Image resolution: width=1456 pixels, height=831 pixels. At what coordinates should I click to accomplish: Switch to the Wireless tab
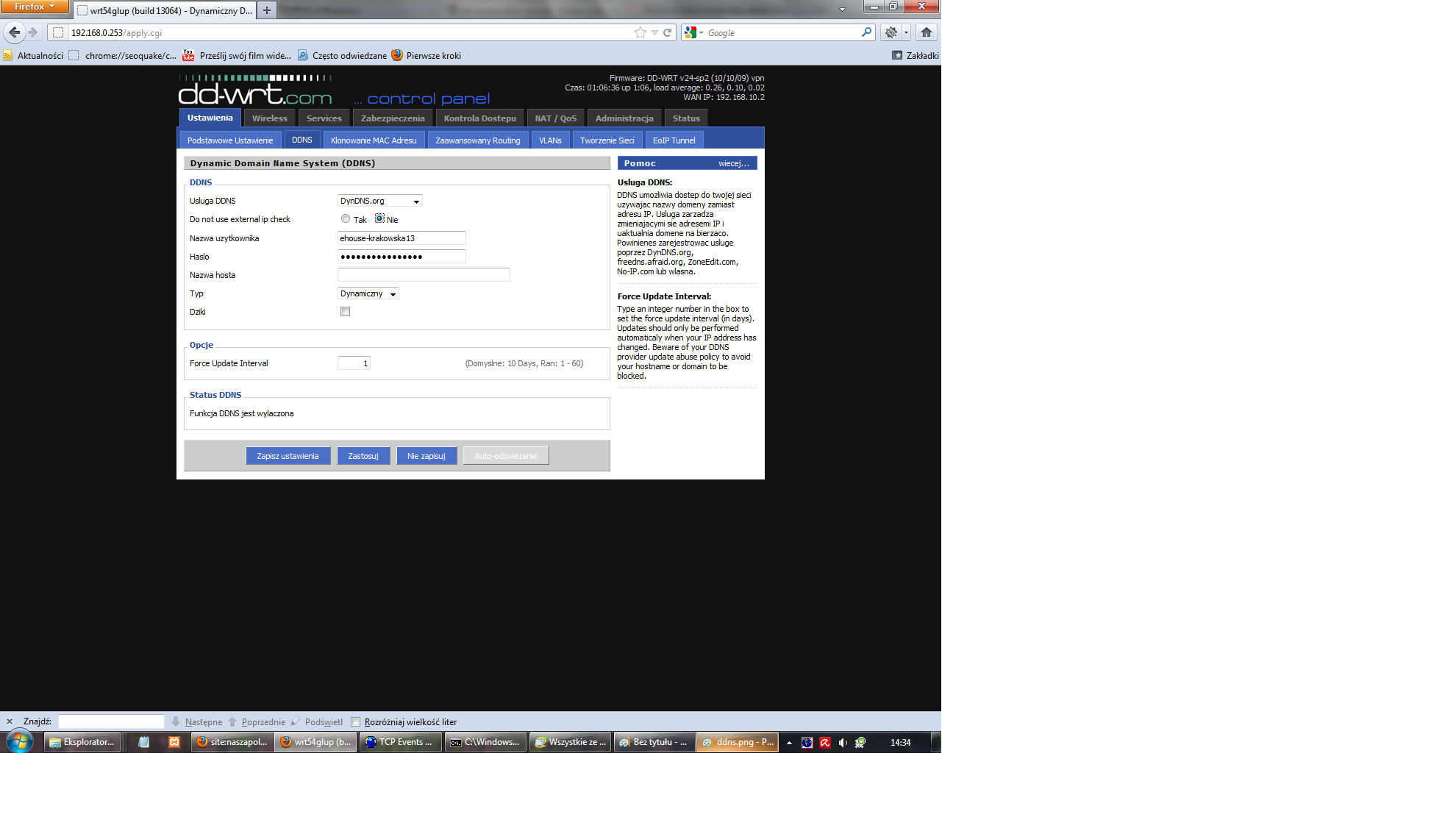[x=270, y=118]
